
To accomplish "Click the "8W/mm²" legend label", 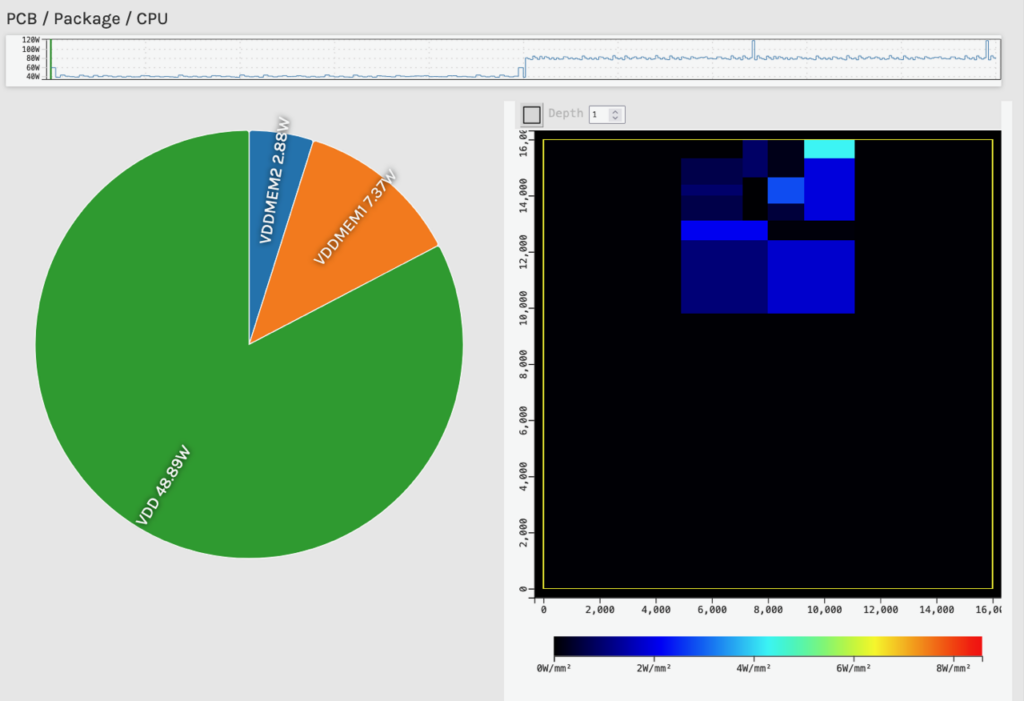I will pos(953,668).
